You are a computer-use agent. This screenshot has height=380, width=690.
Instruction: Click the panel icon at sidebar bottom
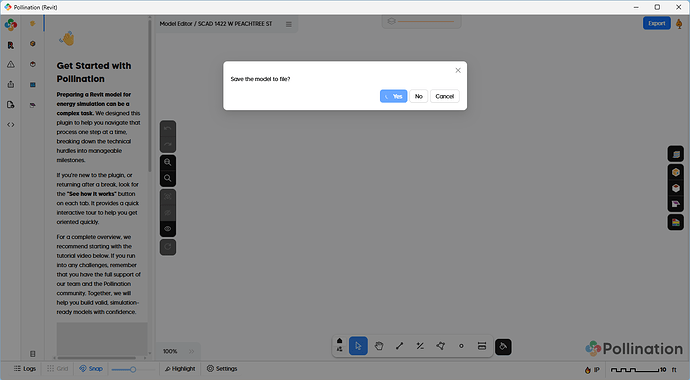(x=33, y=354)
